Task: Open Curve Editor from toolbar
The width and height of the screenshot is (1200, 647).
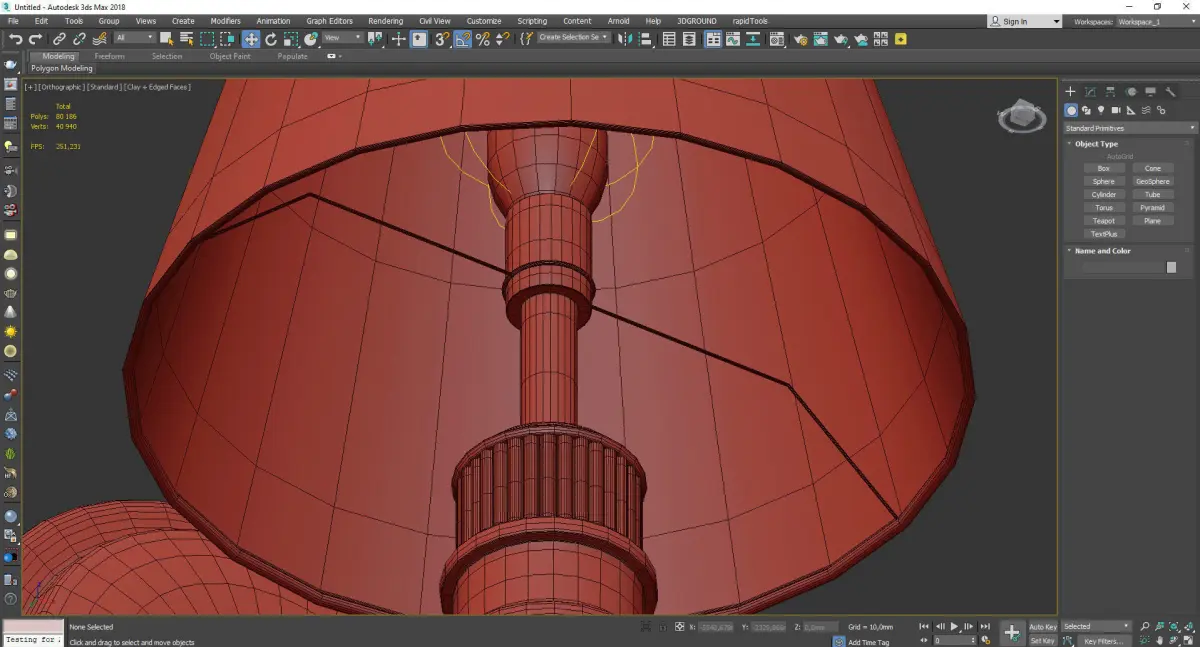Action: (x=732, y=40)
